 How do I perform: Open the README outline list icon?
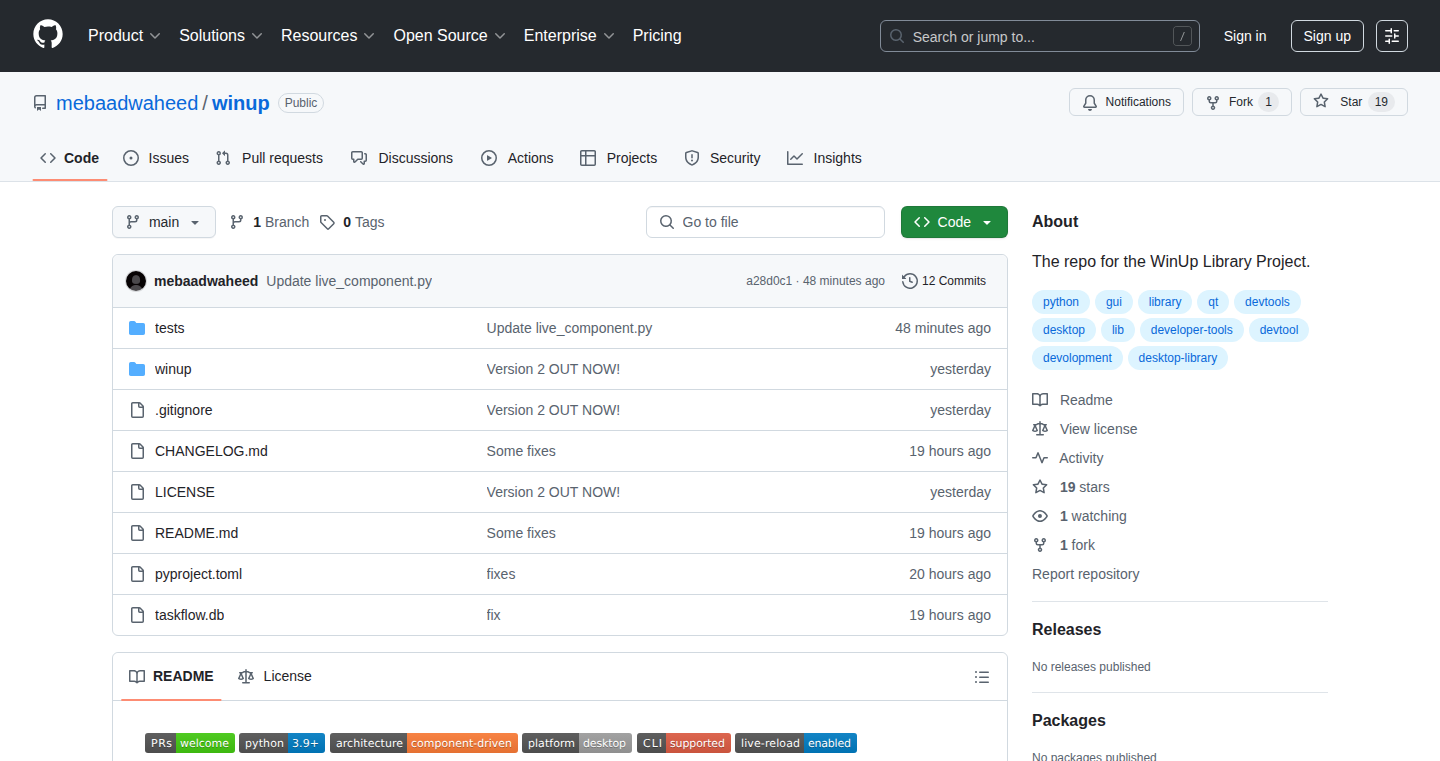point(982,677)
